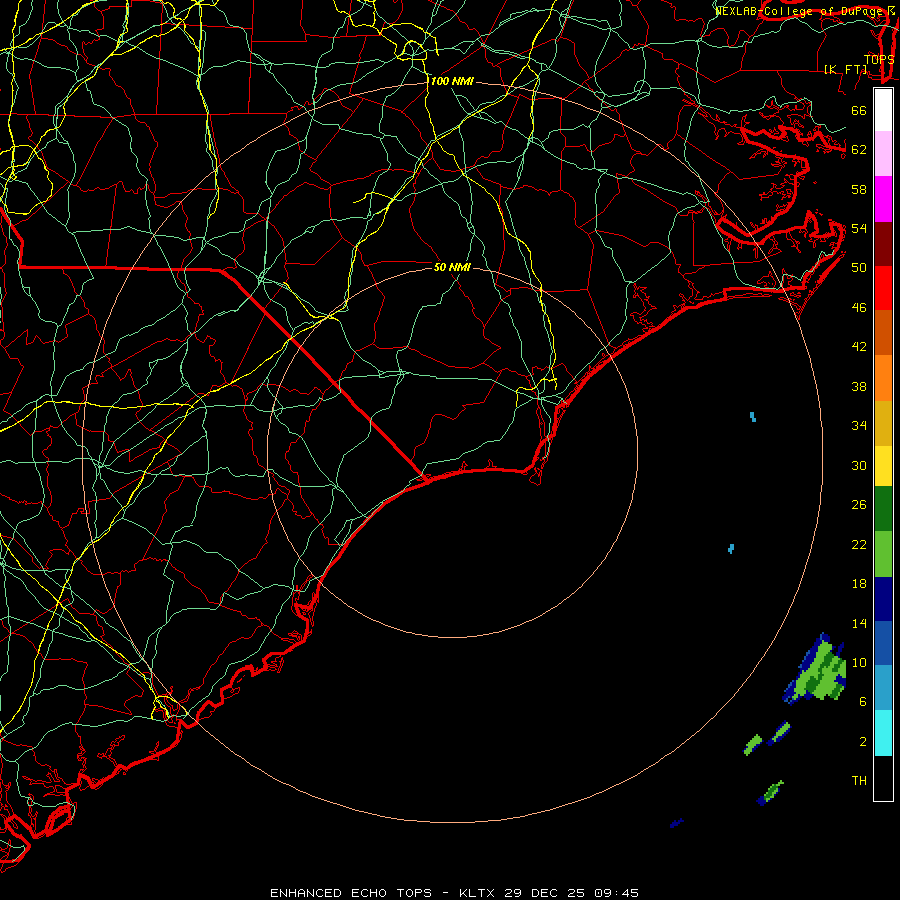This screenshot has width=900, height=900.
Task: Click the '18' legend value
Action: (x=859, y=584)
